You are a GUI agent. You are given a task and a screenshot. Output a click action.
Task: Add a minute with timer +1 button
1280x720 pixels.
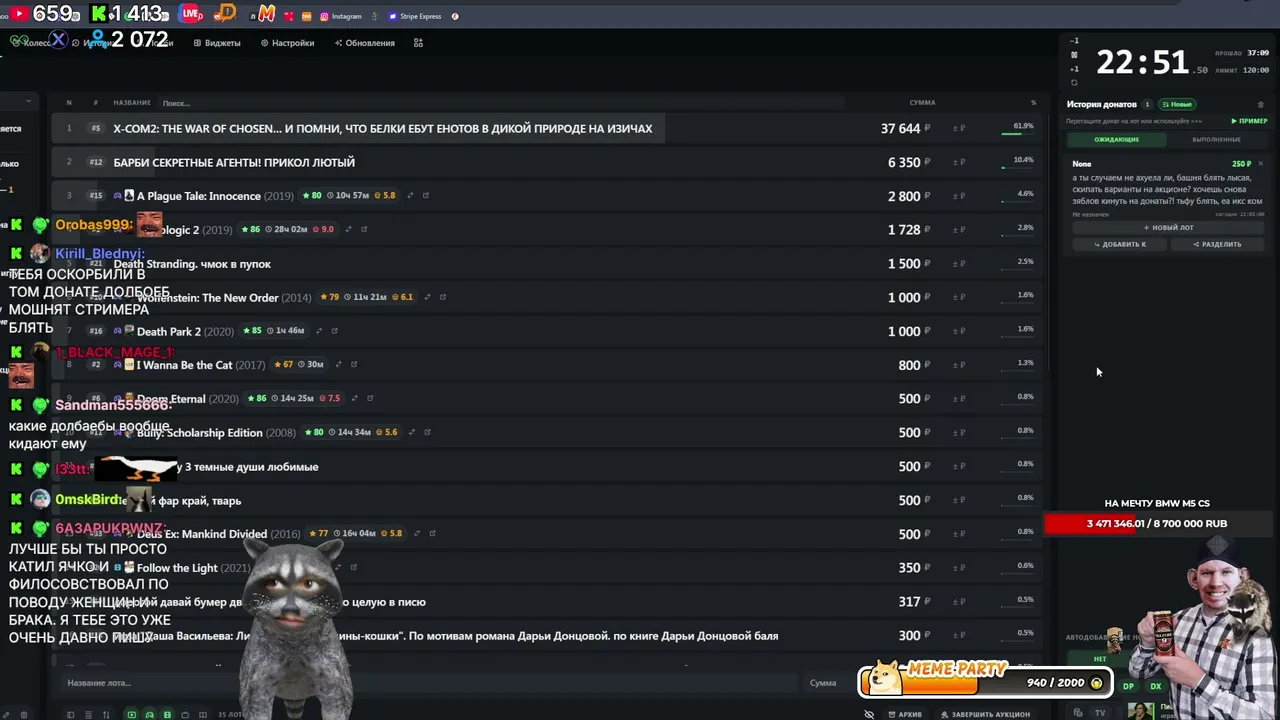coord(1075,69)
